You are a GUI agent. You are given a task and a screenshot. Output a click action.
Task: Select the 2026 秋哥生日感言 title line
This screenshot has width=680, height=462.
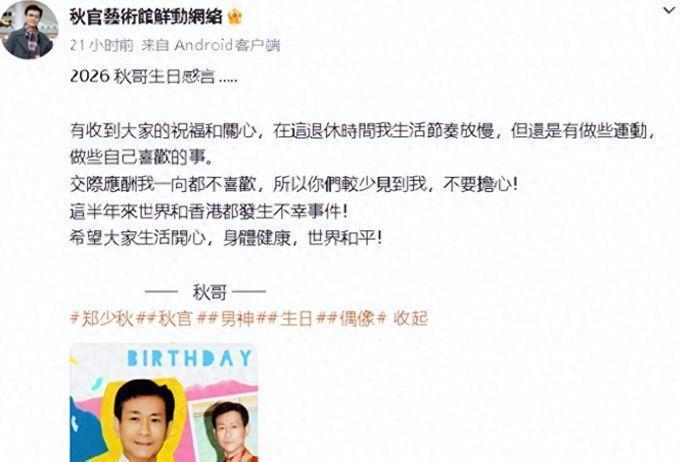tap(154, 76)
